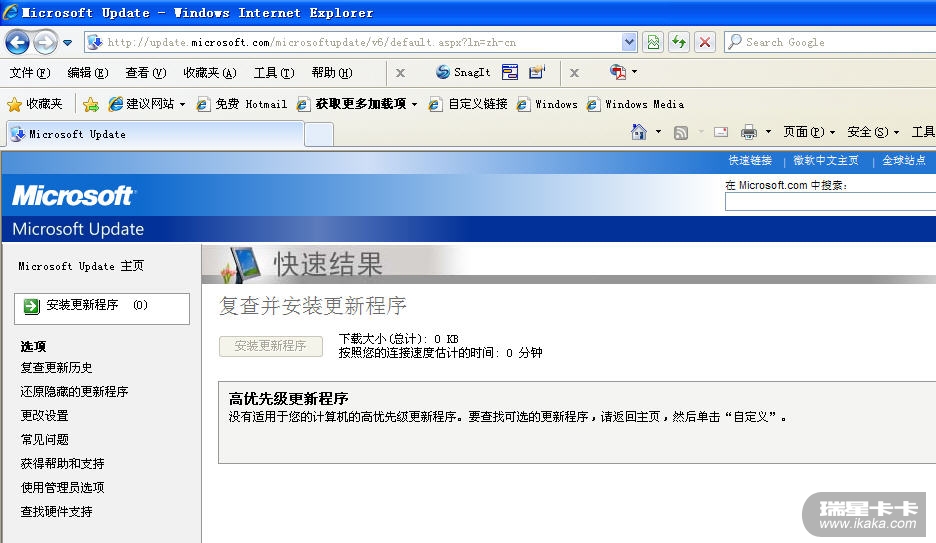Image resolution: width=936 pixels, height=543 pixels.
Task: Click the 安装更新程序 (0) sidebar button
Action: click(101, 308)
